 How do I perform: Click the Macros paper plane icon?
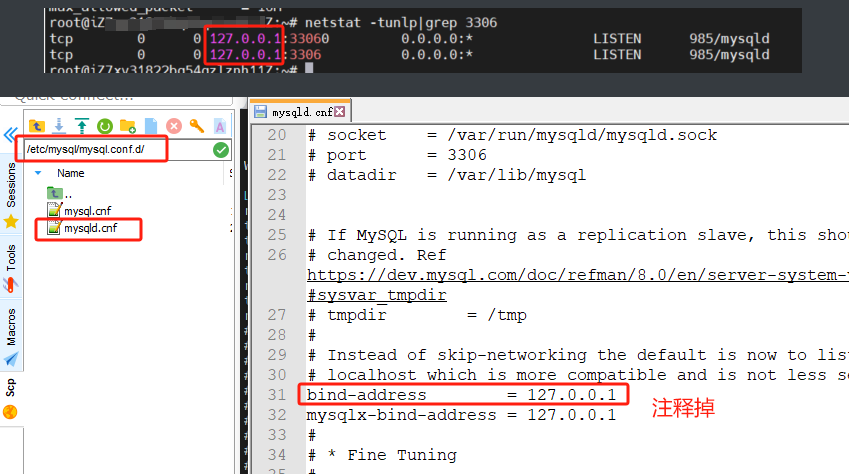(11, 359)
